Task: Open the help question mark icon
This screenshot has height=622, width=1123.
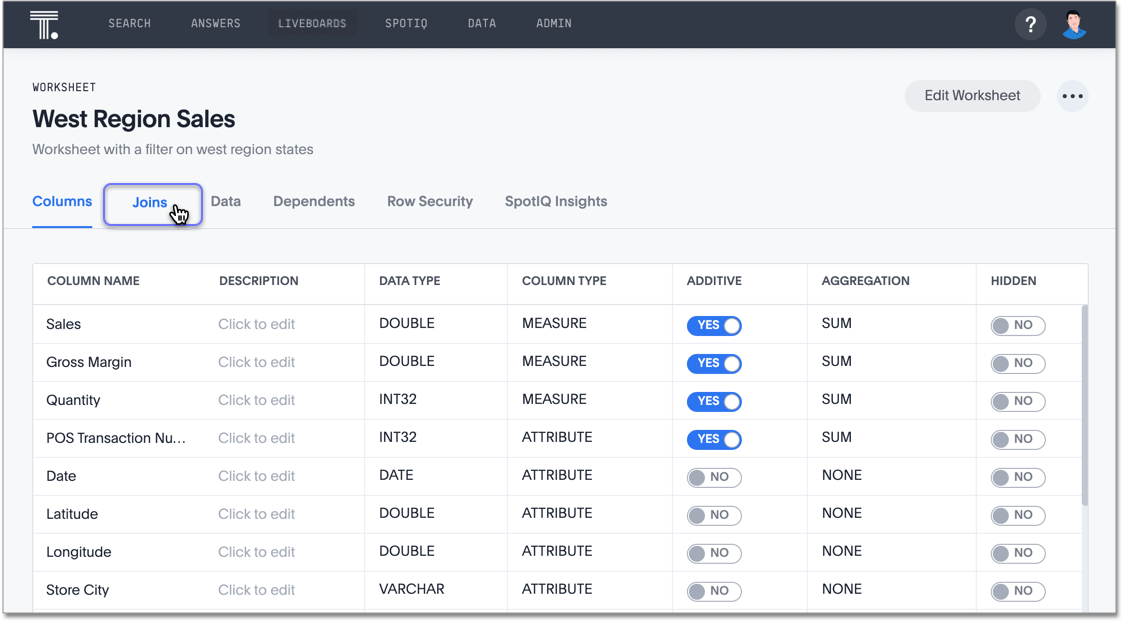Action: click(x=1030, y=24)
